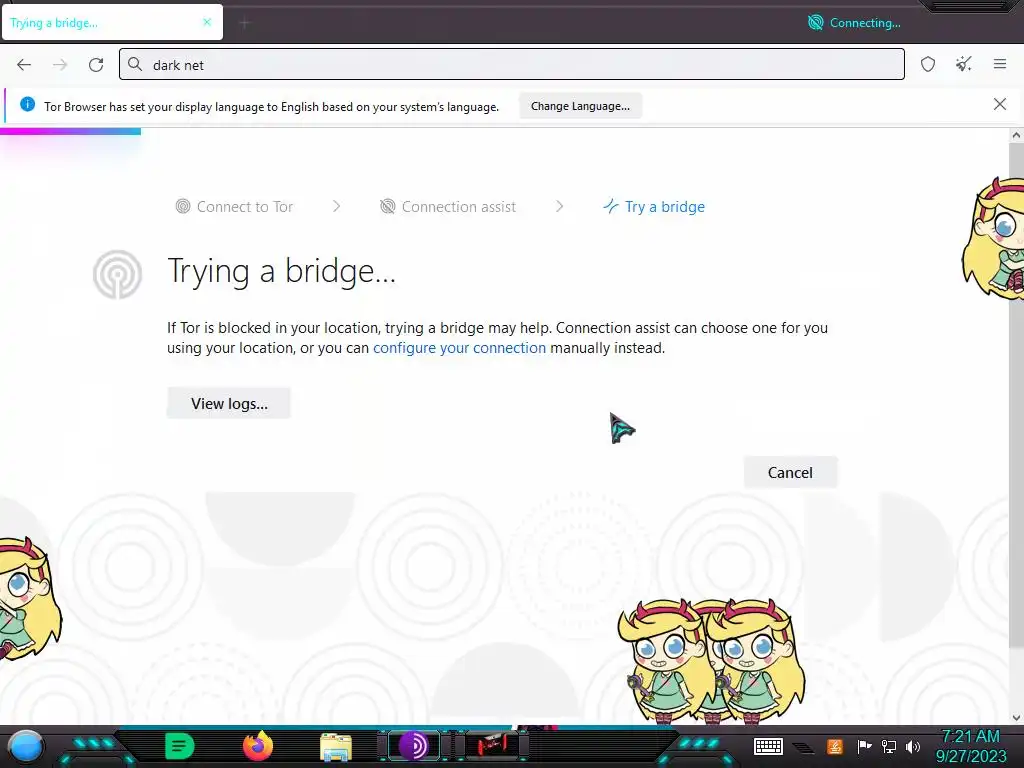The height and width of the screenshot is (768, 1024).
Task: Click the forward navigation arrow
Action: pyautogui.click(x=60, y=64)
